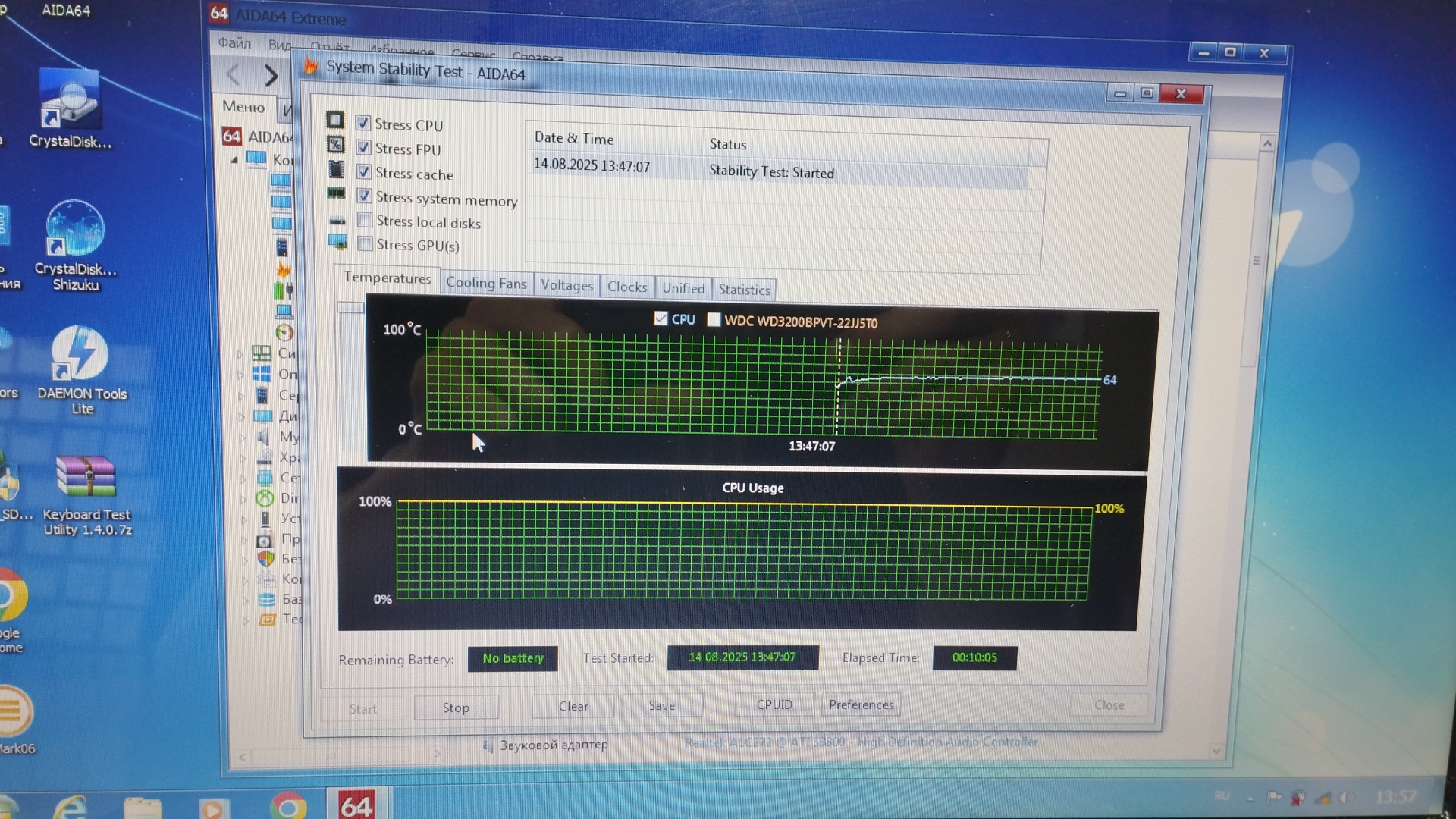Open Keyboard Test Utility archive icon
This screenshot has width=1456, height=819.
click(x=86, y=478)
